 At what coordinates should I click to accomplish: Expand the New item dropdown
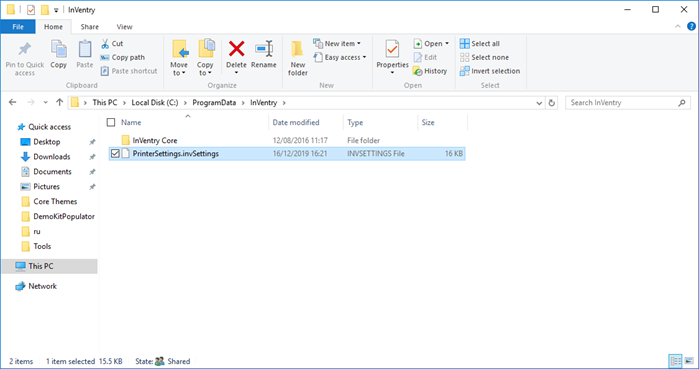coord(337,44)
